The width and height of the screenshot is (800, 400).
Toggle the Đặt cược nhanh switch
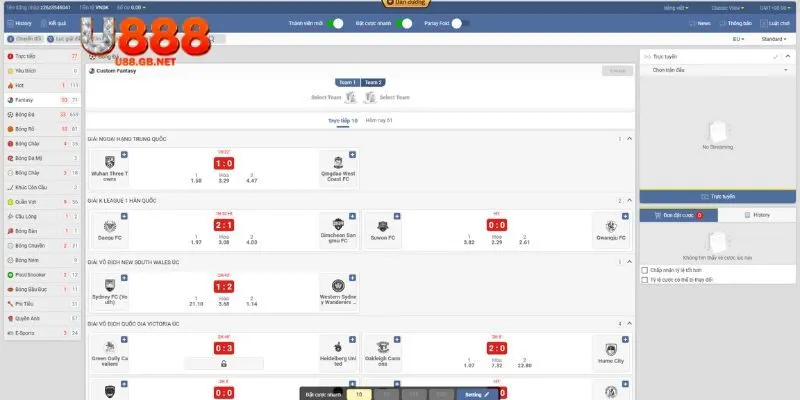tap(404, 23)
